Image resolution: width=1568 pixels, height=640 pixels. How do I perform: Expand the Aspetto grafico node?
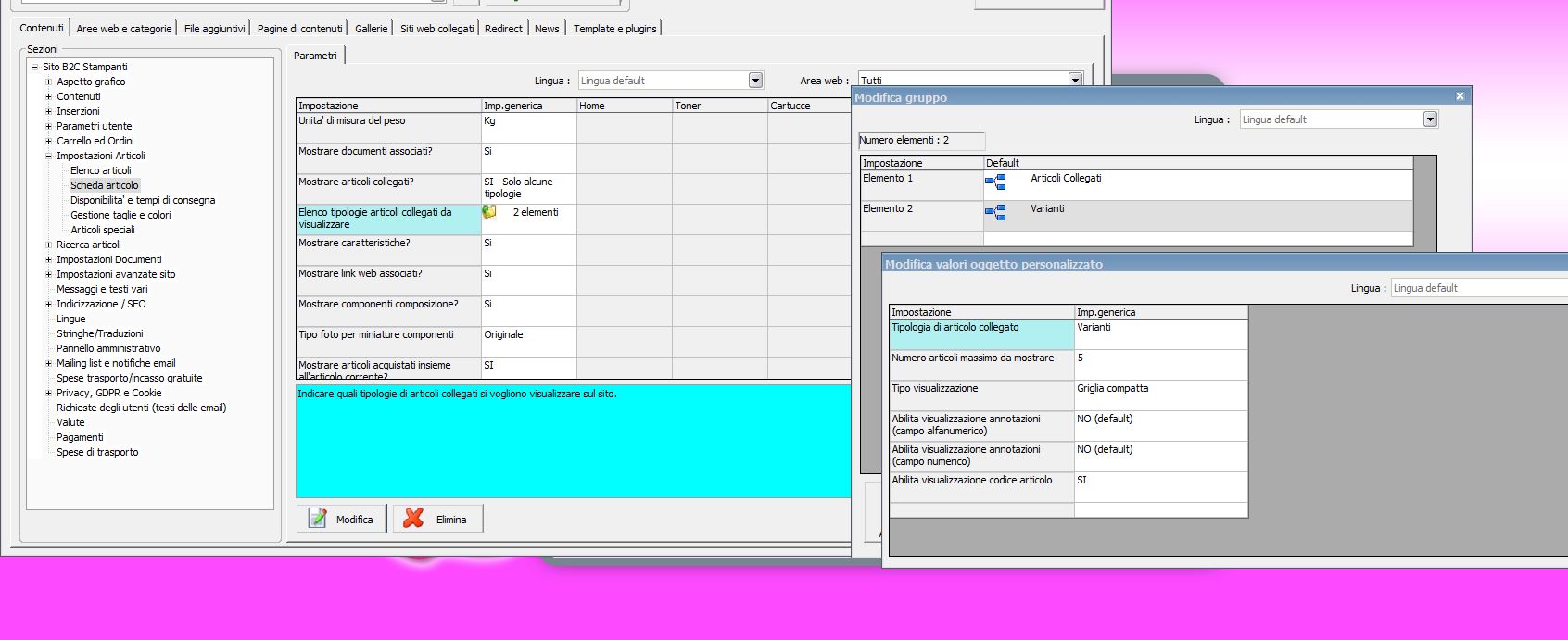pos(49,82)
